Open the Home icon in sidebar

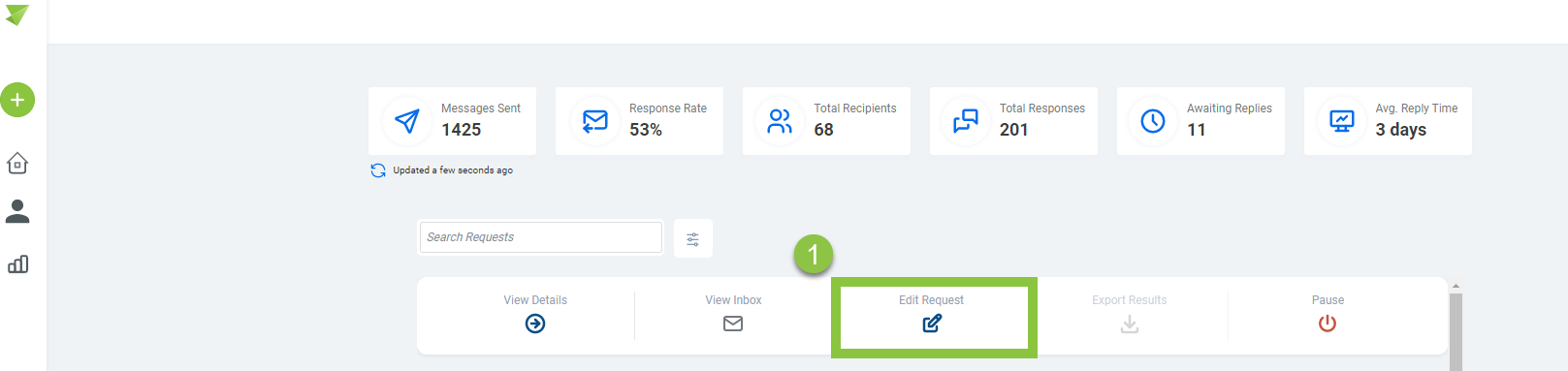pos(17,163)
